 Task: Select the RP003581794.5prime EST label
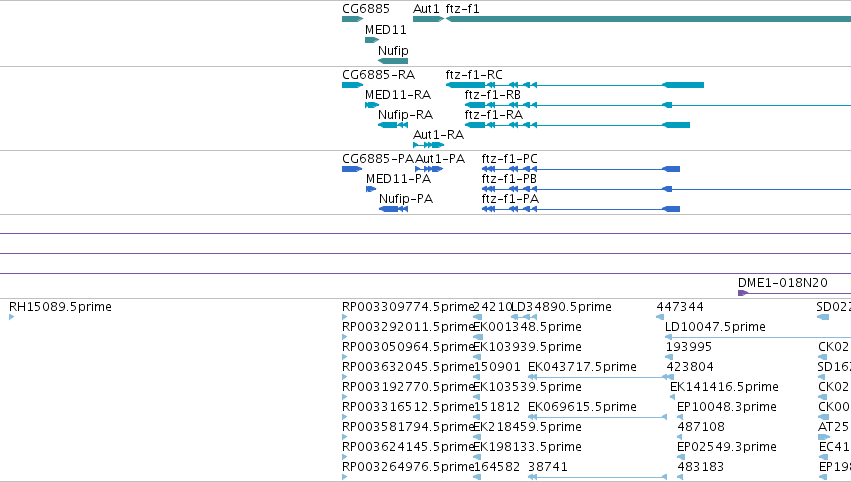pos(408,427)
